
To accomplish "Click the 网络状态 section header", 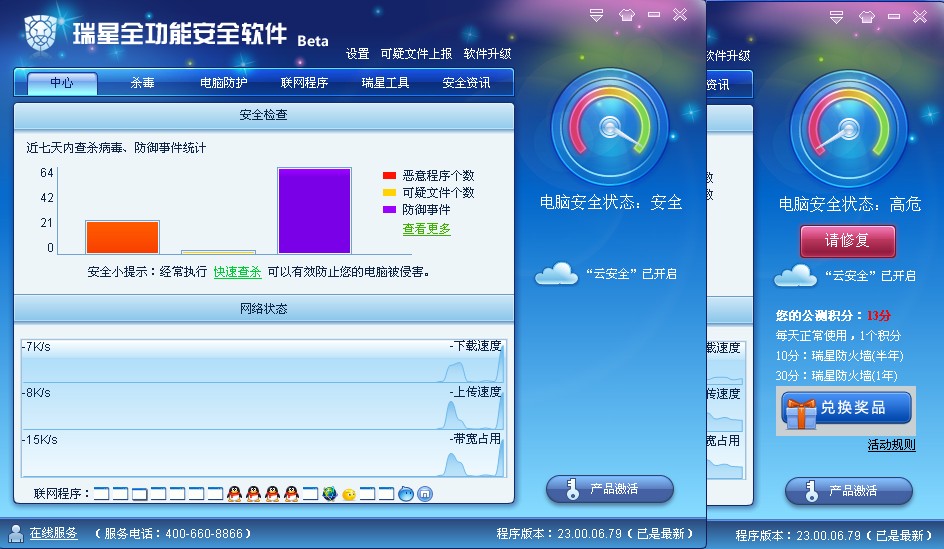I will pyautogui.click(x=264, y=309).
